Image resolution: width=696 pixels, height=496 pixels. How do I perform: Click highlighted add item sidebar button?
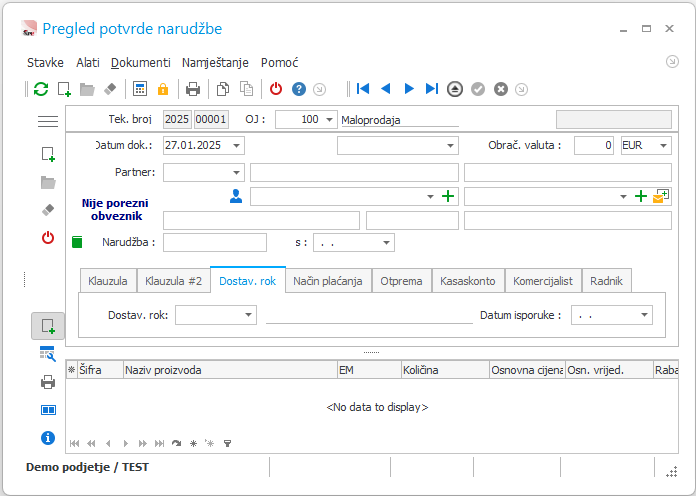click(x=48, y=326)
